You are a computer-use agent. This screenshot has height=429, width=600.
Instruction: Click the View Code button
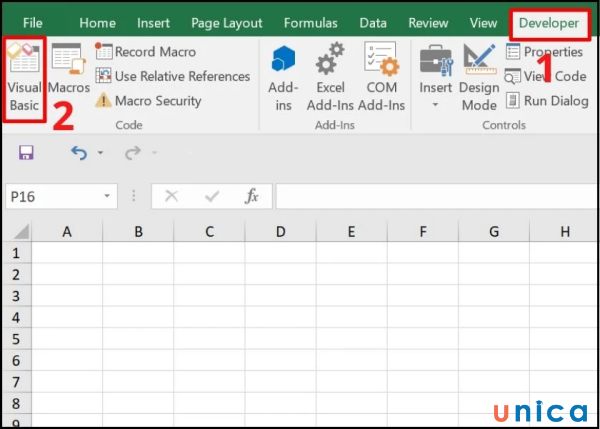click(547, 76)
